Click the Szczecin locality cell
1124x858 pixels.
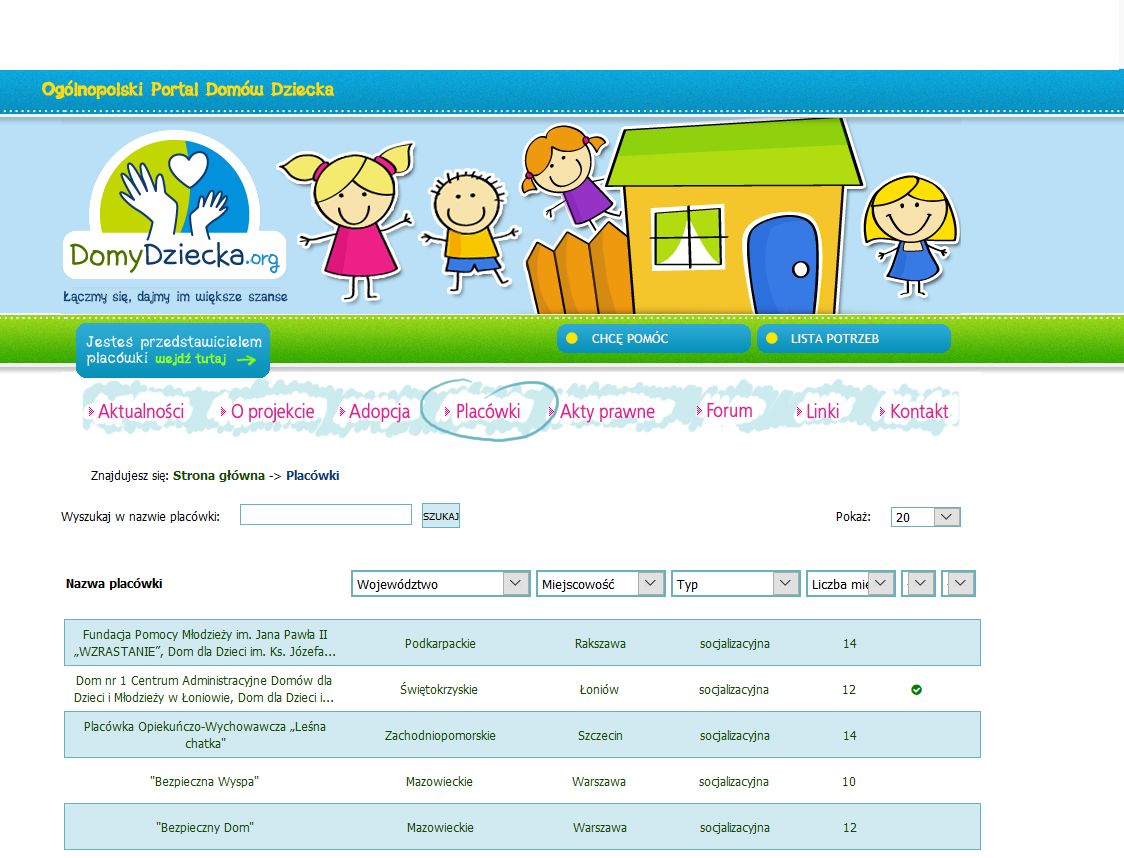pyautogui.click(x=600, y=735)
